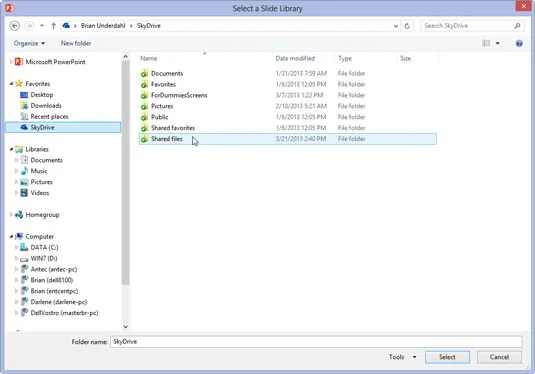535x374 pixels.
Task: Collapse the Libraries group
Action: tap(11, 149)
